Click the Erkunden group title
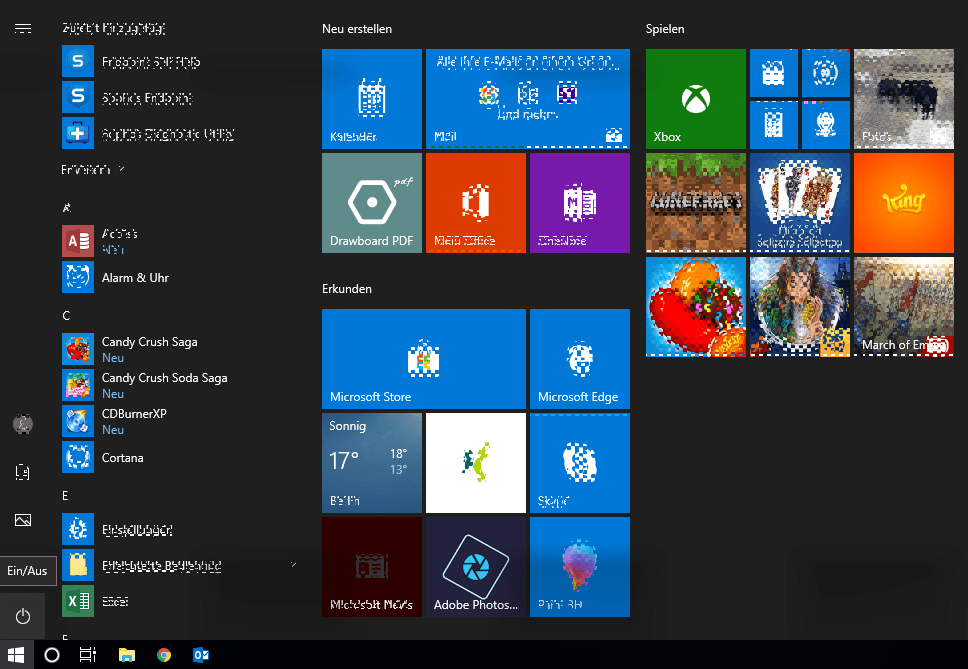Screen dimensions: 968x669 tap(347, 289)
